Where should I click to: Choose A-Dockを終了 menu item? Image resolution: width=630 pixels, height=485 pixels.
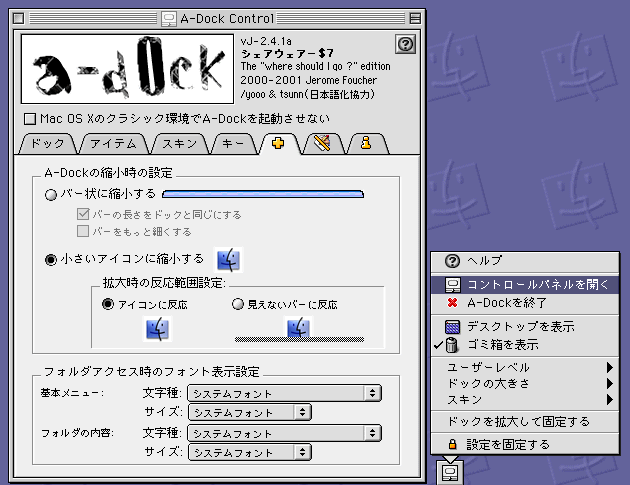click(x=525, y=303)
